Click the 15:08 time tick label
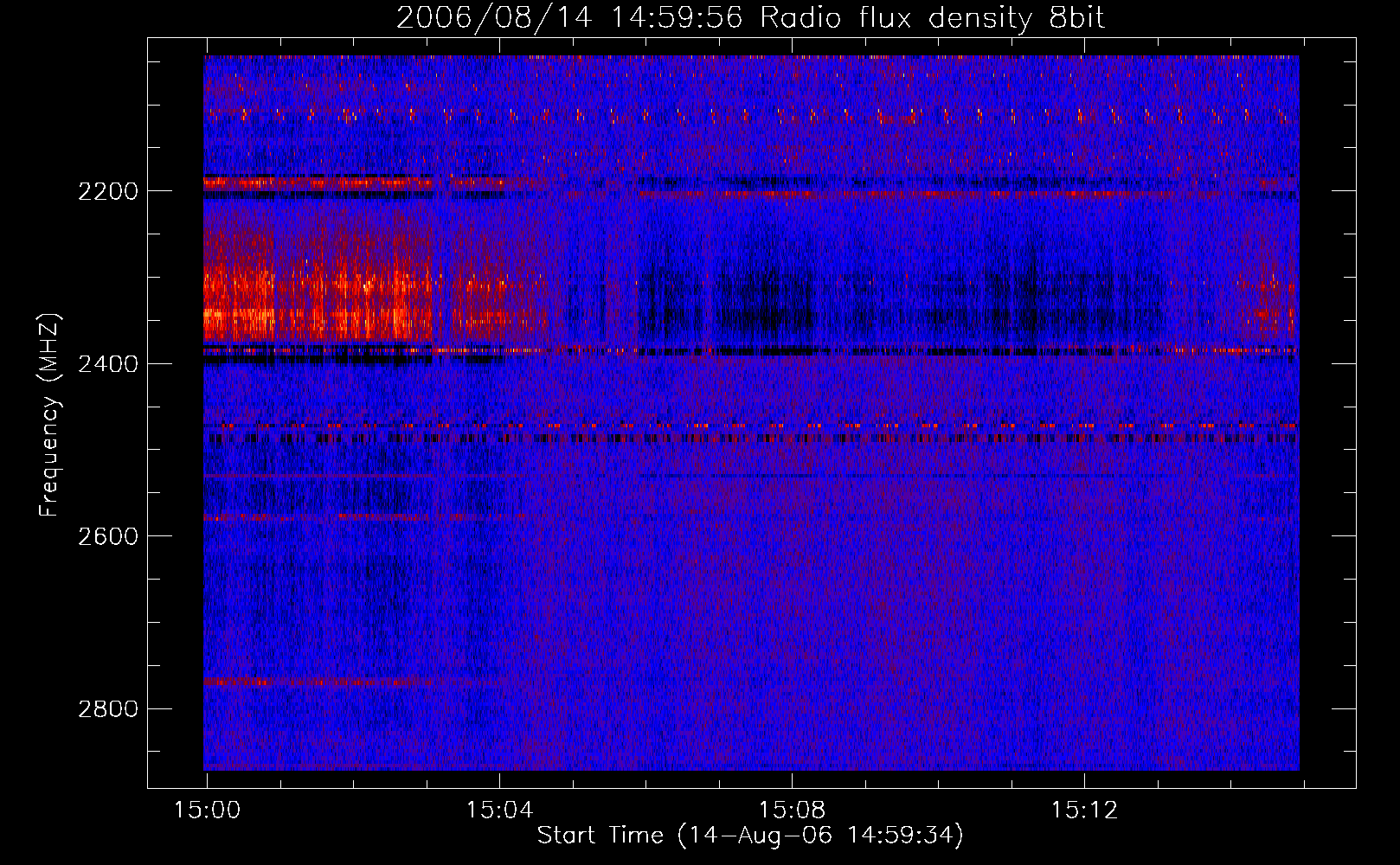The height and width of the screenshot is (865, 1400). (x=792, y=811)
